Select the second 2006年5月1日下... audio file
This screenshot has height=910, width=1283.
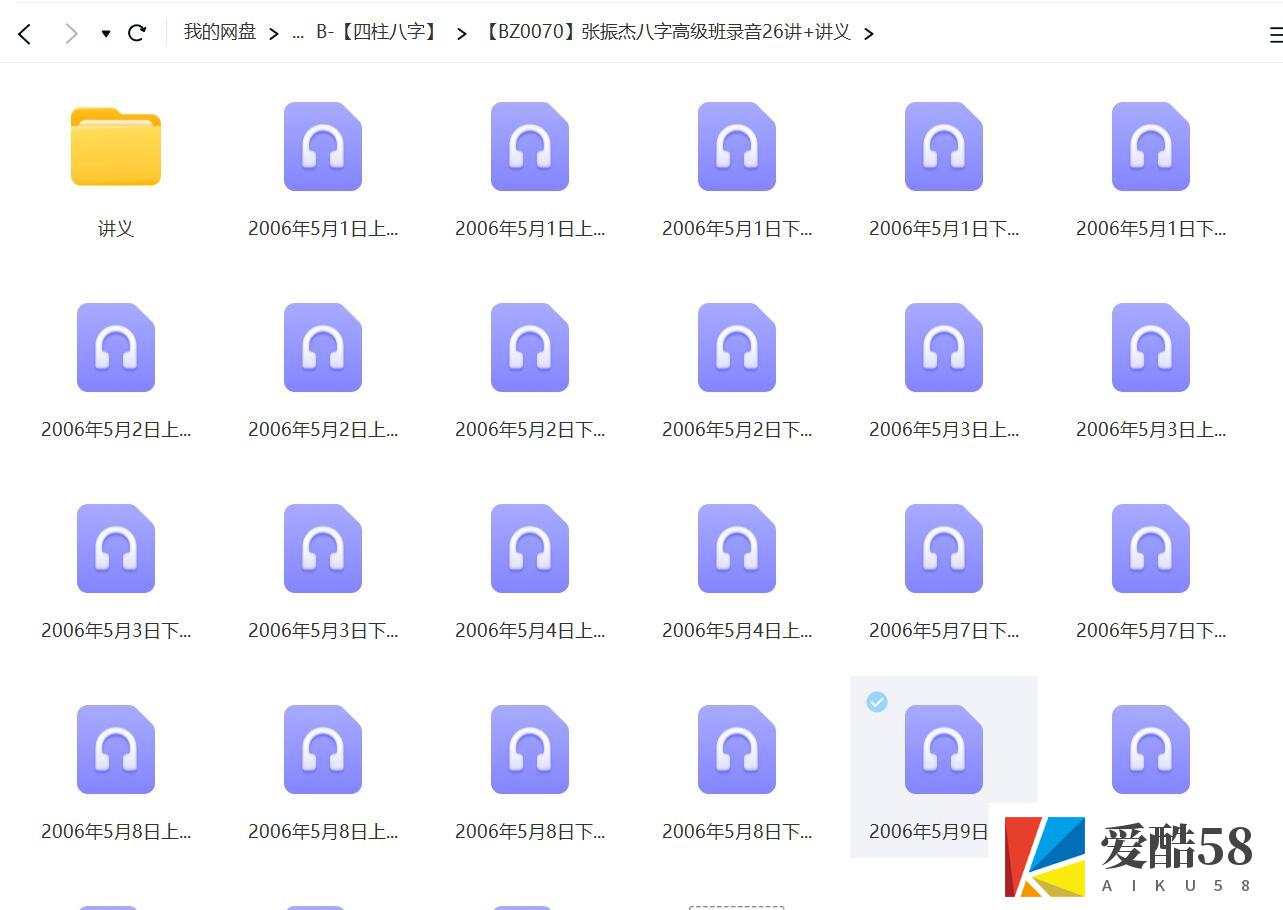pyautogui.click(x=944, y=147)
